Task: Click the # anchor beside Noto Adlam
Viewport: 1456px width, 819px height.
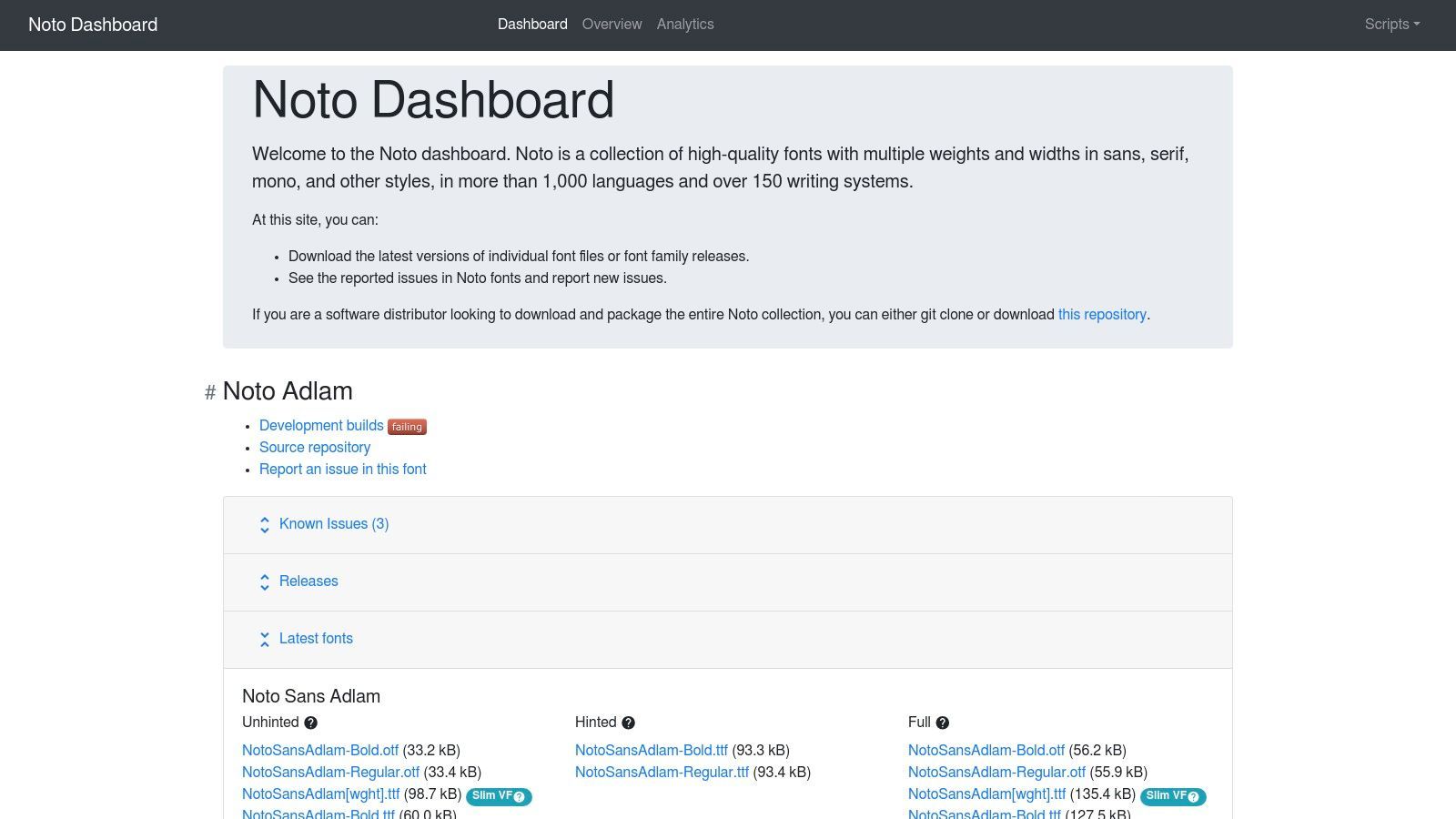Action: (x=210, y=392)
